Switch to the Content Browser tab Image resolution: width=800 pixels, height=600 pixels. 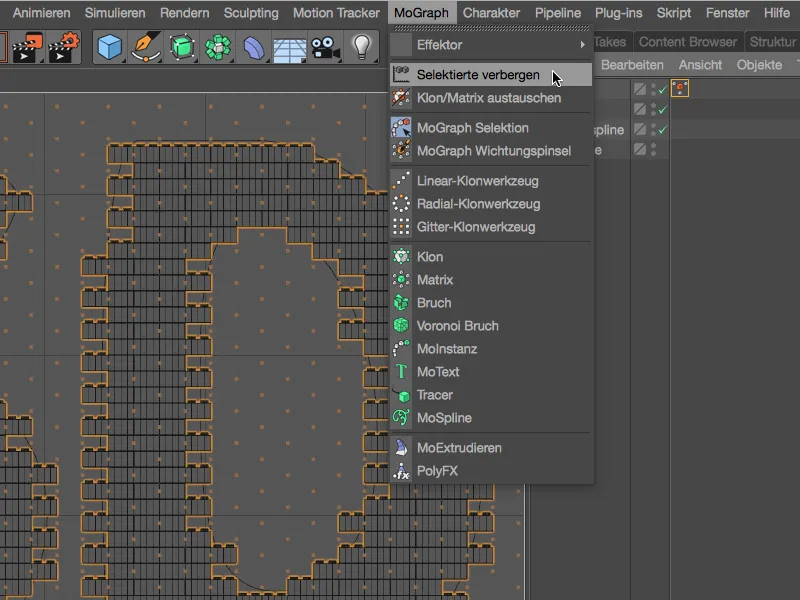tap(688, 42)
